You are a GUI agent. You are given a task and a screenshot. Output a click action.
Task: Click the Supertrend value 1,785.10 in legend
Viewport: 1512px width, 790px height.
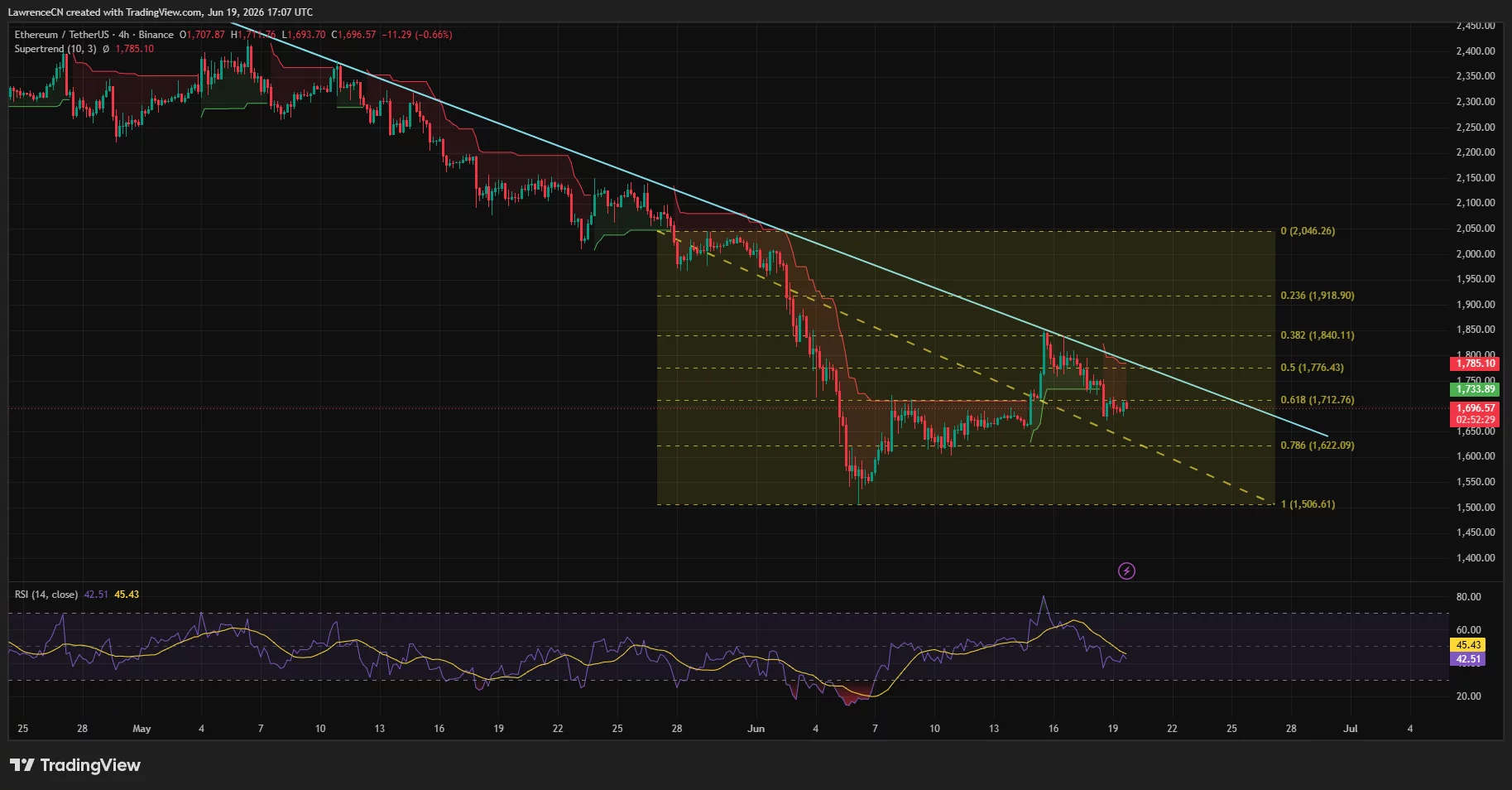(x=134, y=49)
